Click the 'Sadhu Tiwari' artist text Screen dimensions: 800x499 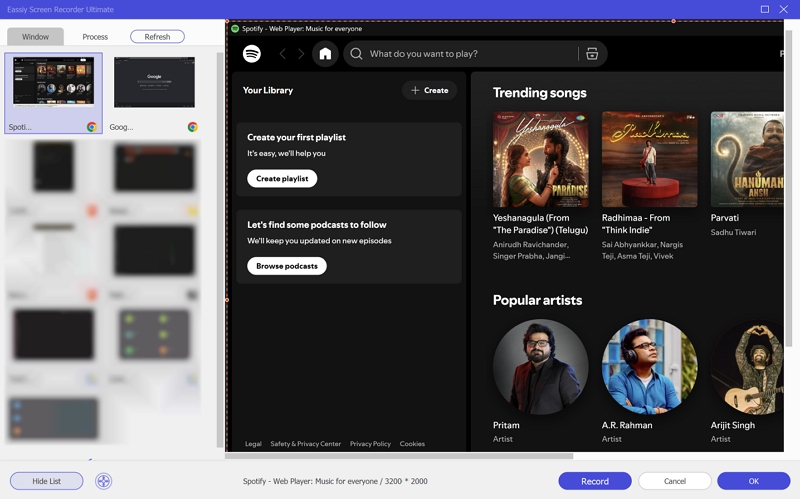click(733, 232)
